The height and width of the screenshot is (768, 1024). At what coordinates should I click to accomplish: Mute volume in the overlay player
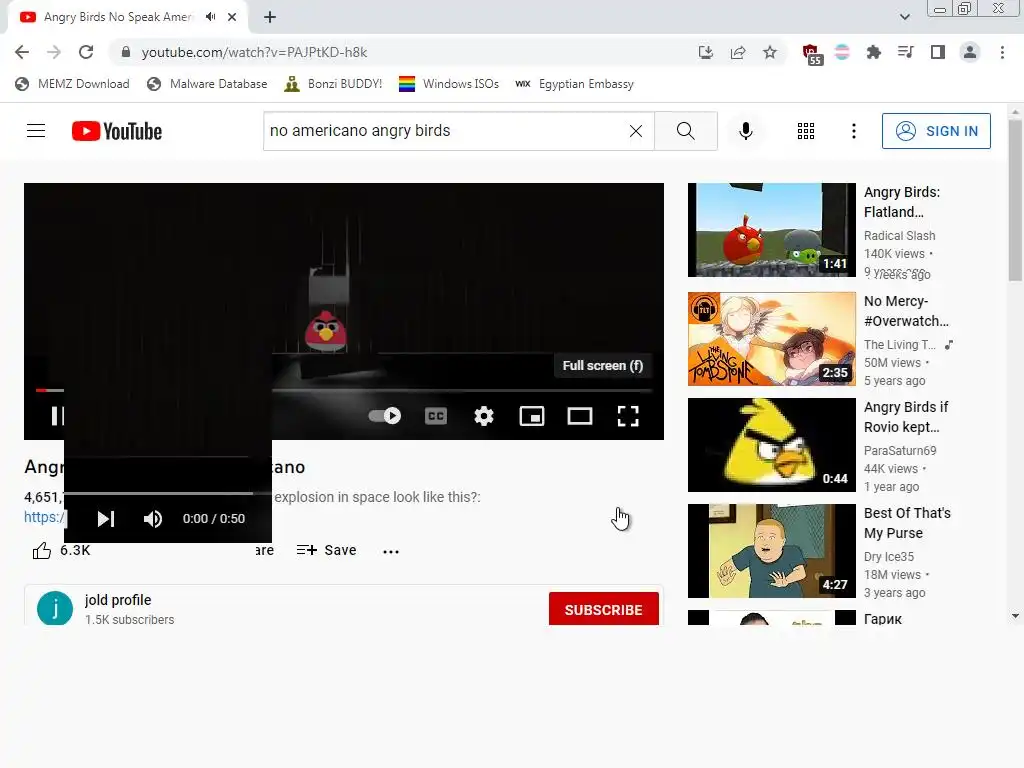(x=153, y=519)
